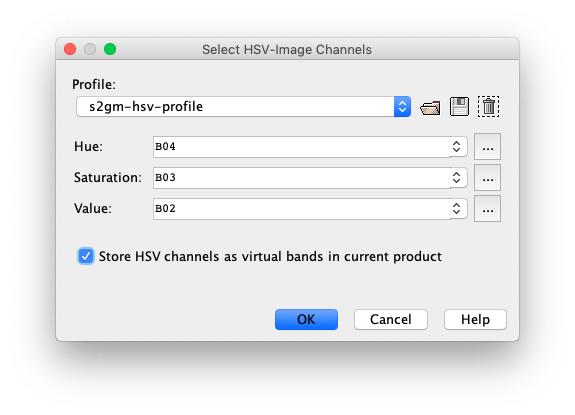Delete profile using trash can icon
575x415 pixels.
click(x=488, y=107)
